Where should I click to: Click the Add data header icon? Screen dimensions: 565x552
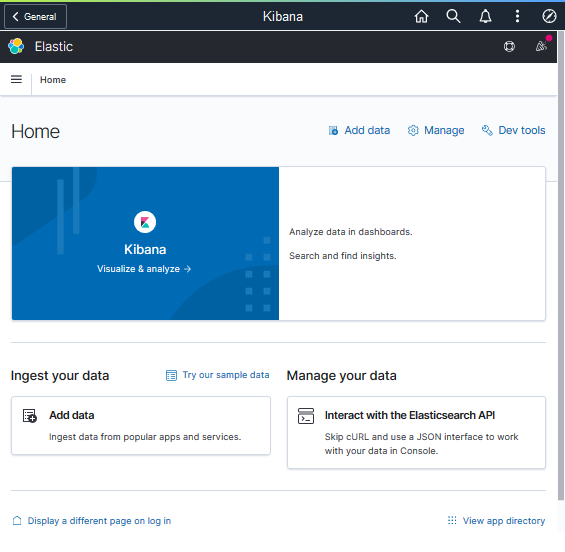pos(333,130)
